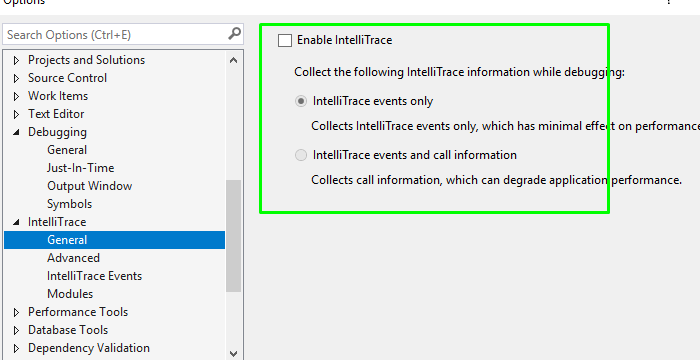
Task: Expand the Work Items node
Action: [x=17, y=96]
